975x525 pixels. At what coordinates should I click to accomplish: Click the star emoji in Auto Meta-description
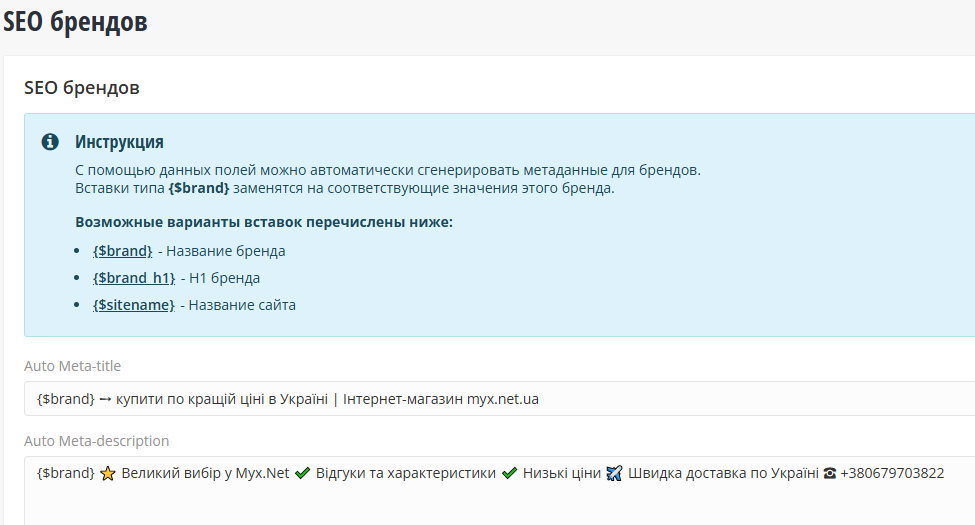click(x=108, y=474)
